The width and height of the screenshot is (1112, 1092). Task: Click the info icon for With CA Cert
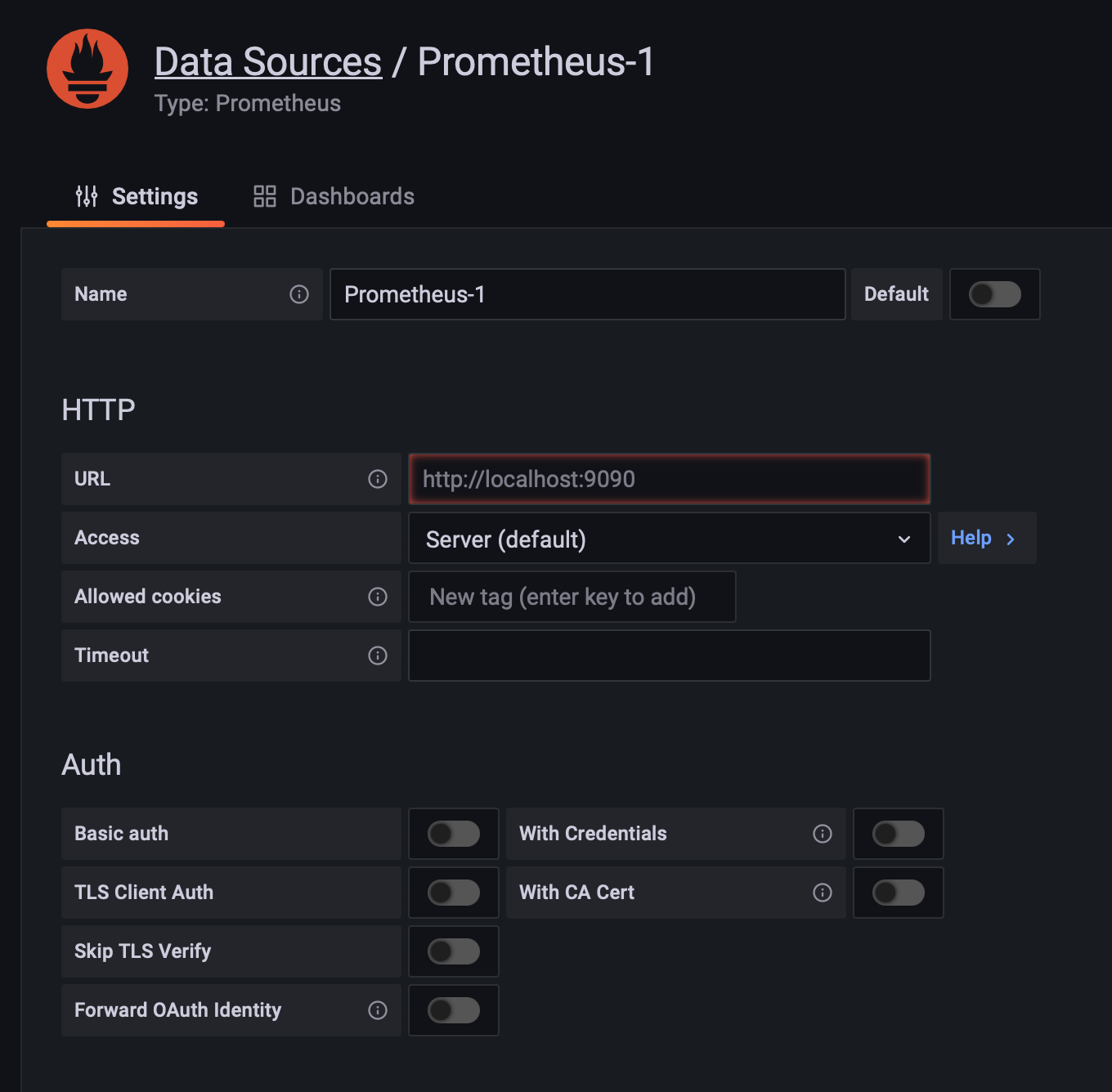pos(823,893)
